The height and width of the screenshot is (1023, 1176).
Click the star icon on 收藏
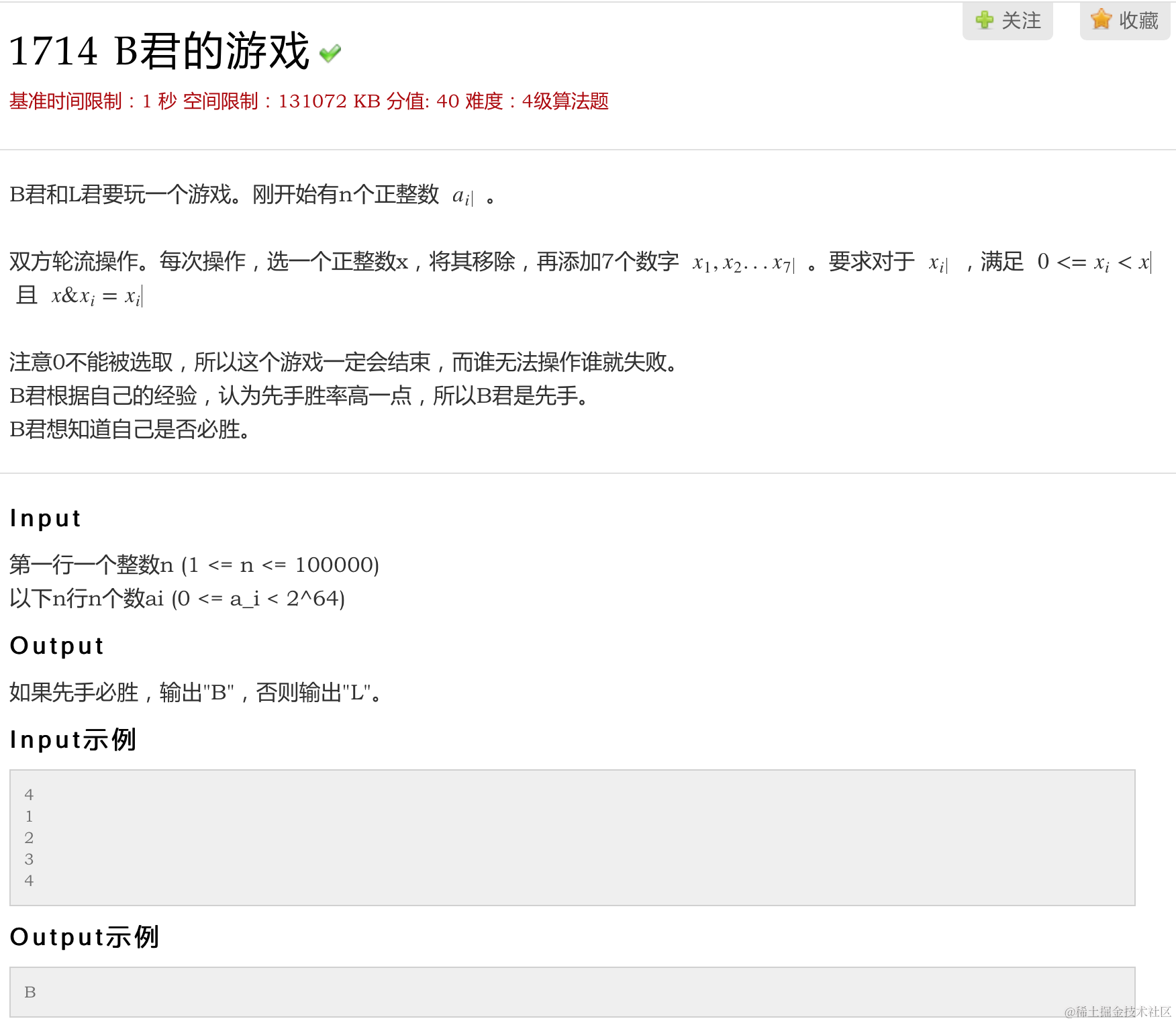click(x=1101, y=19)
